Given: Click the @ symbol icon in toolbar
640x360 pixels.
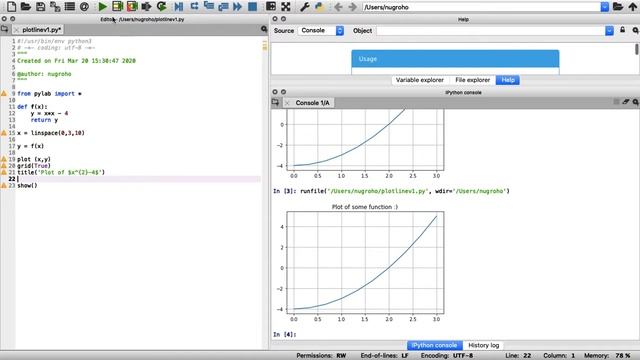Looking at the screenshot, I should 84,7.
